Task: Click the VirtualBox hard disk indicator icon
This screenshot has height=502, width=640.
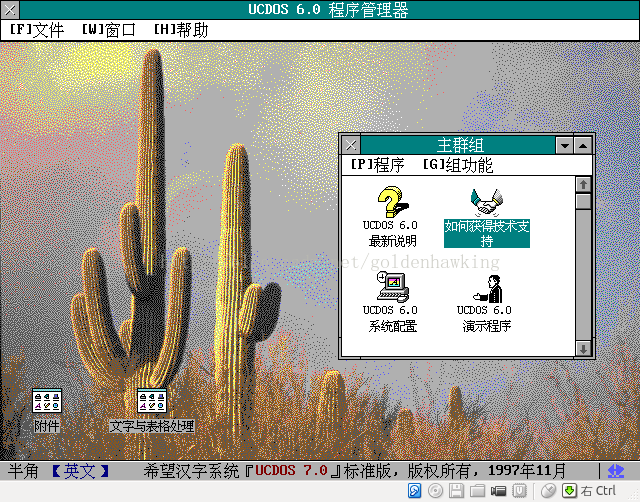Action: click(x=415, y=491)
